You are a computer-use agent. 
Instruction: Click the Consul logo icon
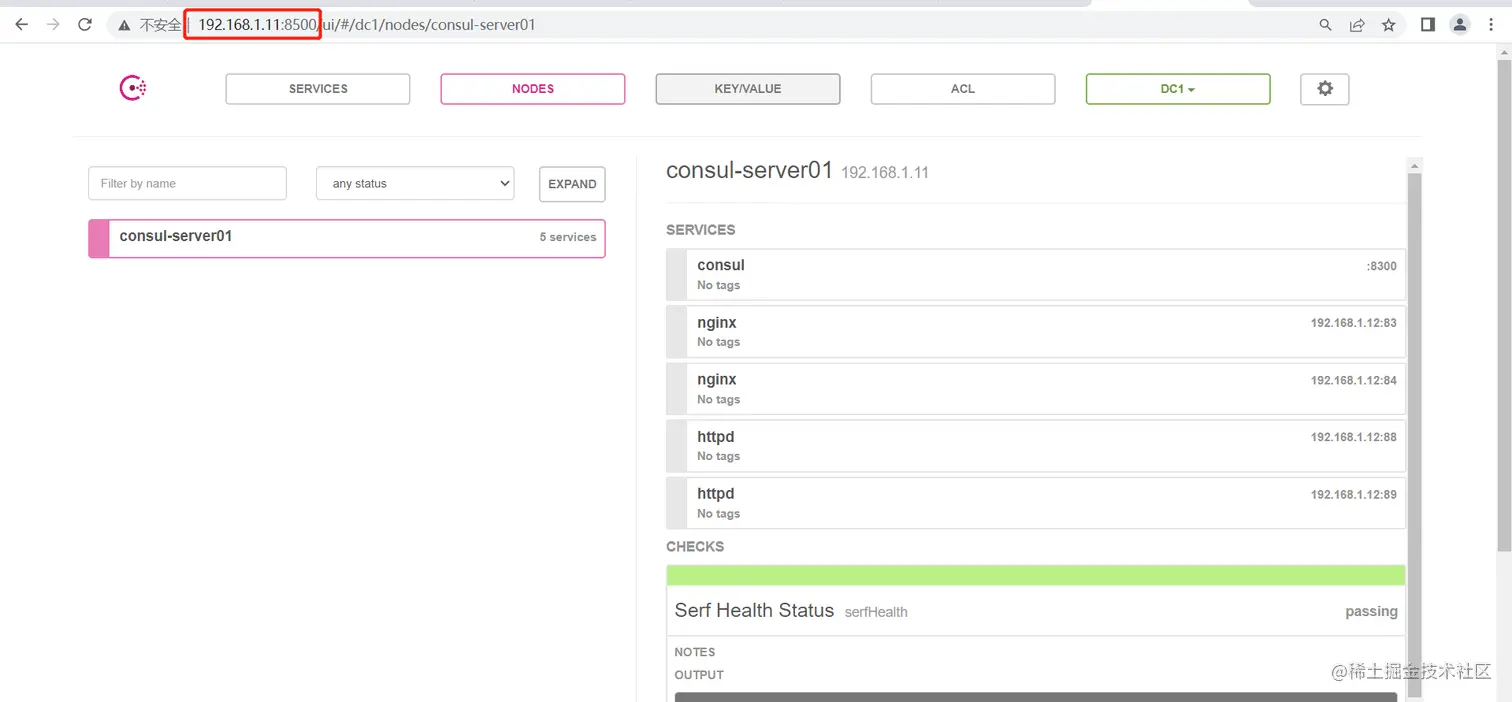[133, 88]
